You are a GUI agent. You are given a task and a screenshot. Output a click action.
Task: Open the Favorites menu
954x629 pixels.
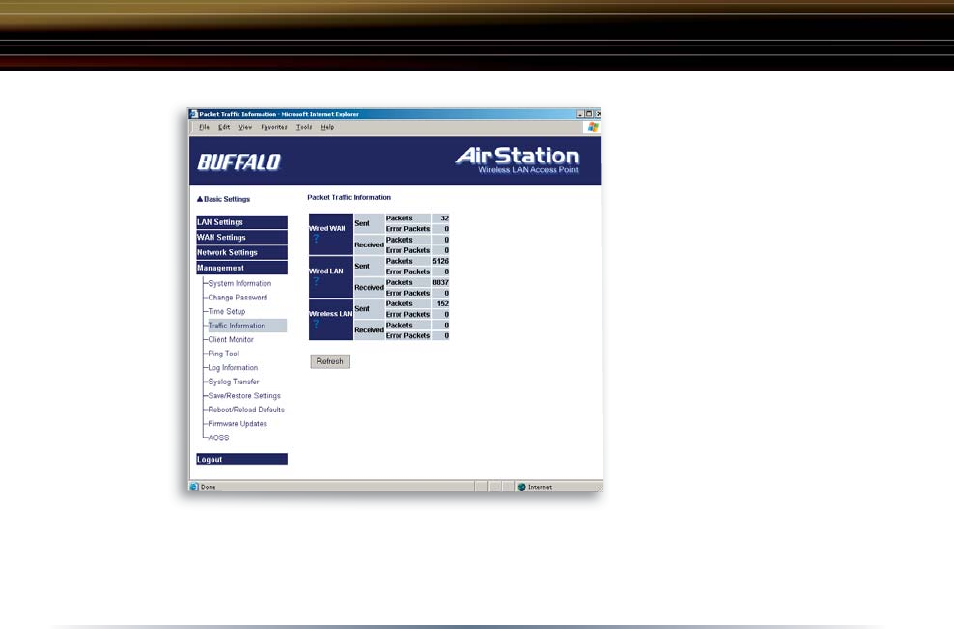coord(274,127)
